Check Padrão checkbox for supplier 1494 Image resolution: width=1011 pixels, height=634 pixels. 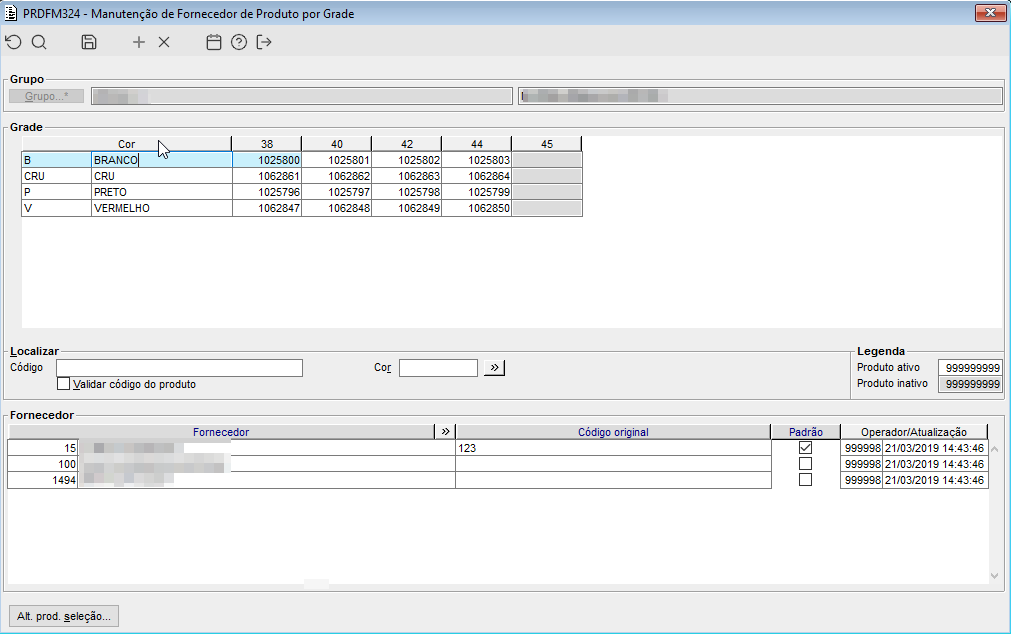coord(805,480)
